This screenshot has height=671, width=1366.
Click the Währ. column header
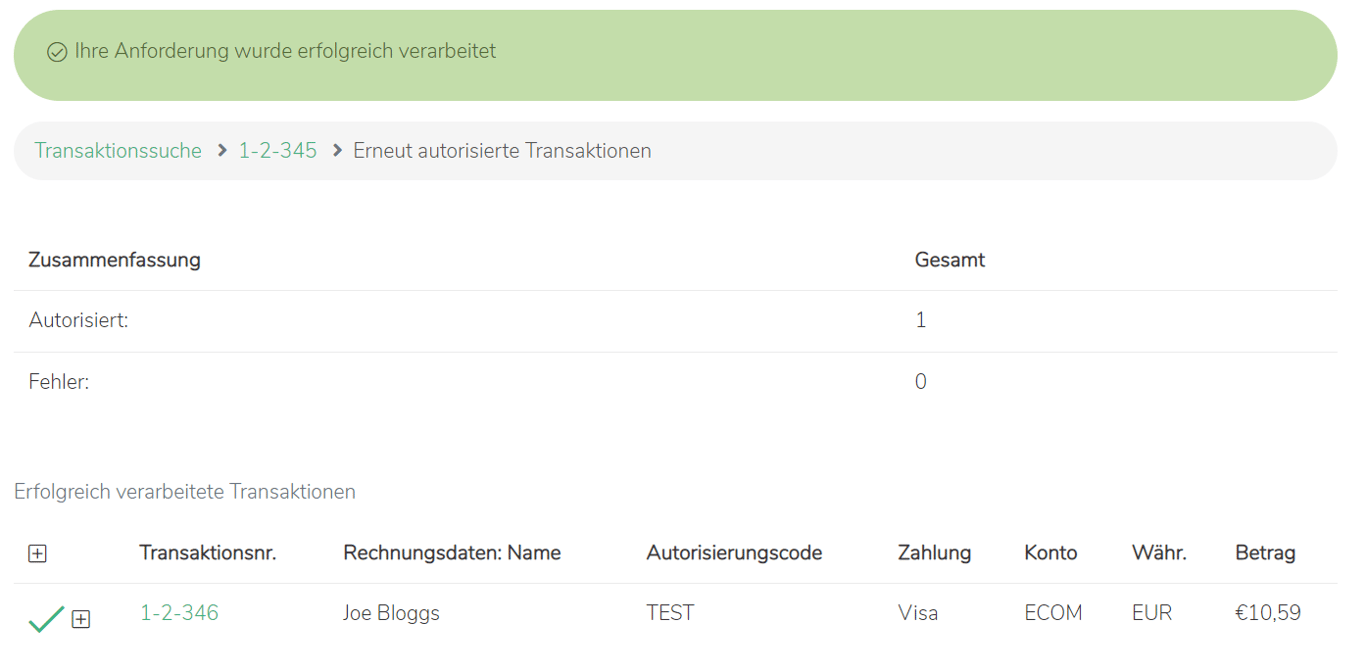click(x=1159, y=553)
